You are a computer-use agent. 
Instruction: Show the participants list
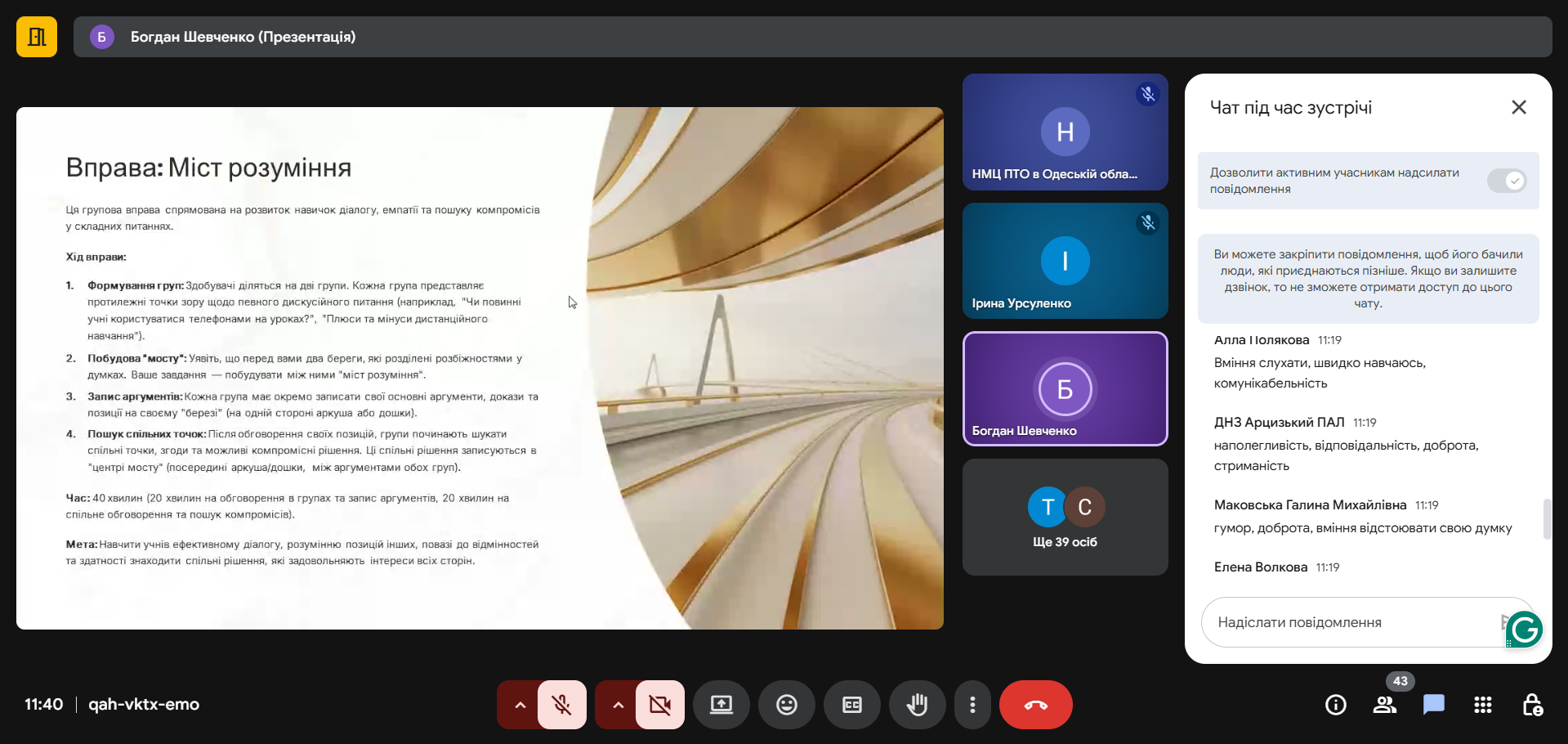[x=1384, y=705]
